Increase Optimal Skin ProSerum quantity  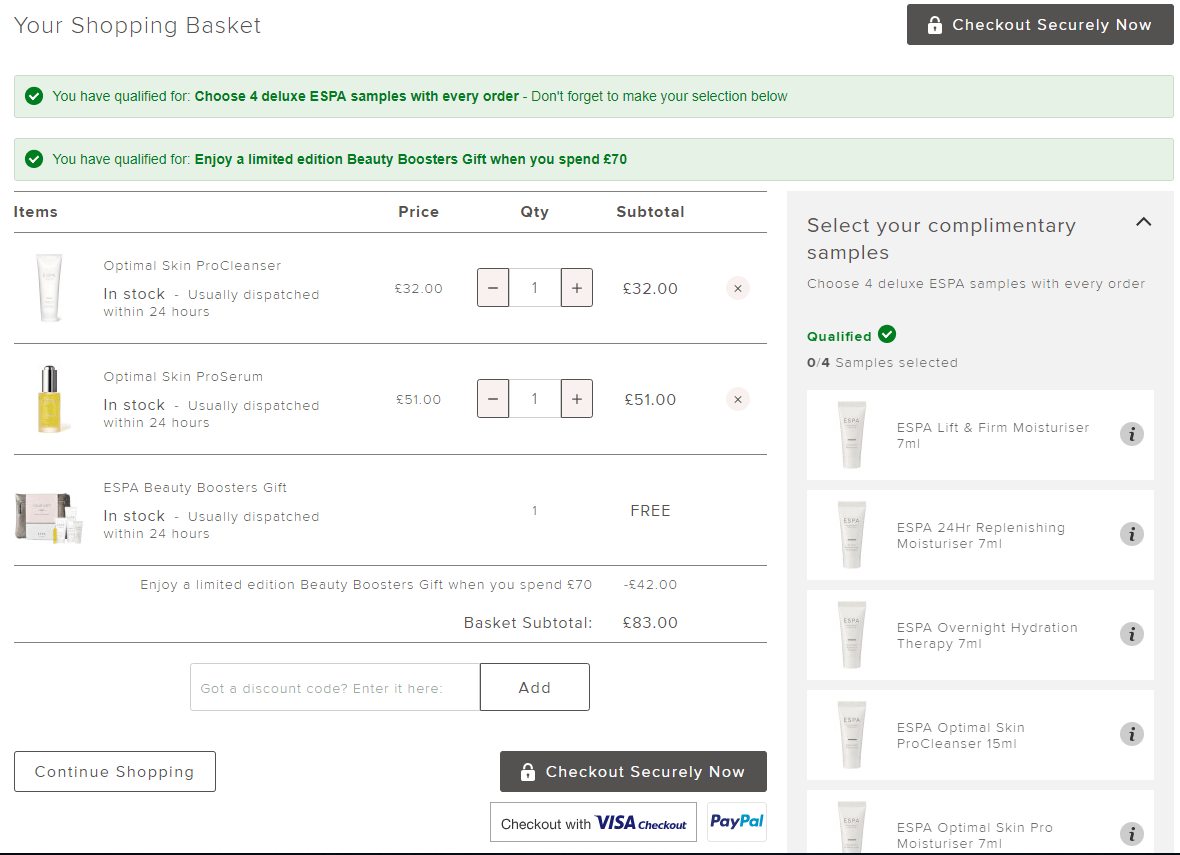[576, 399]
